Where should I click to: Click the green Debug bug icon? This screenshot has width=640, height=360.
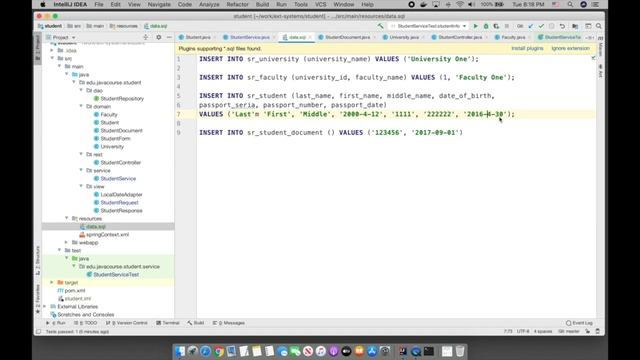point(486,26)
